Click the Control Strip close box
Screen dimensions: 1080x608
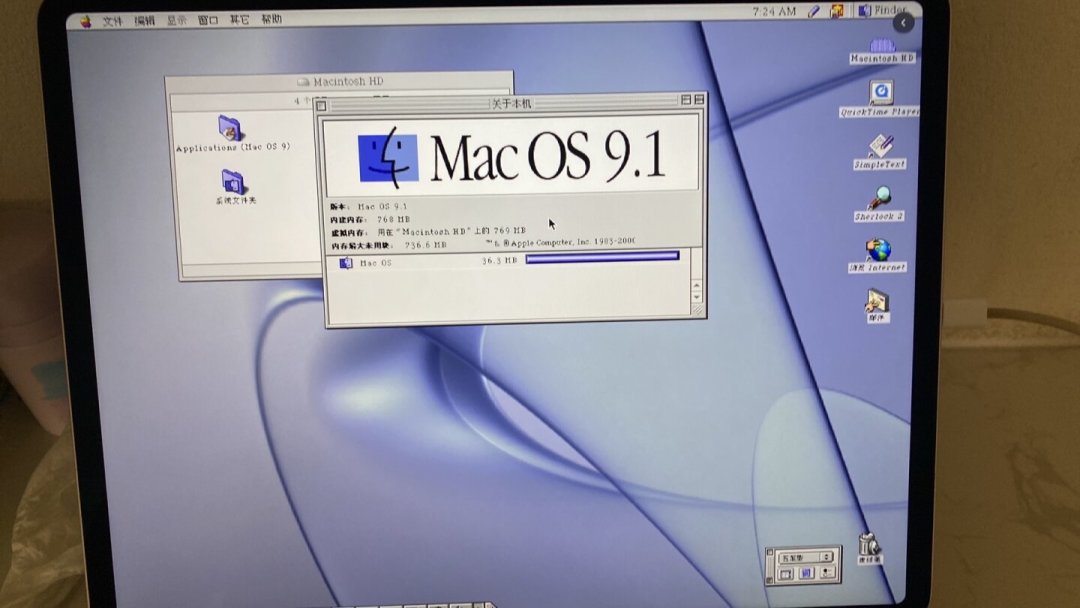tap(769, 553)
